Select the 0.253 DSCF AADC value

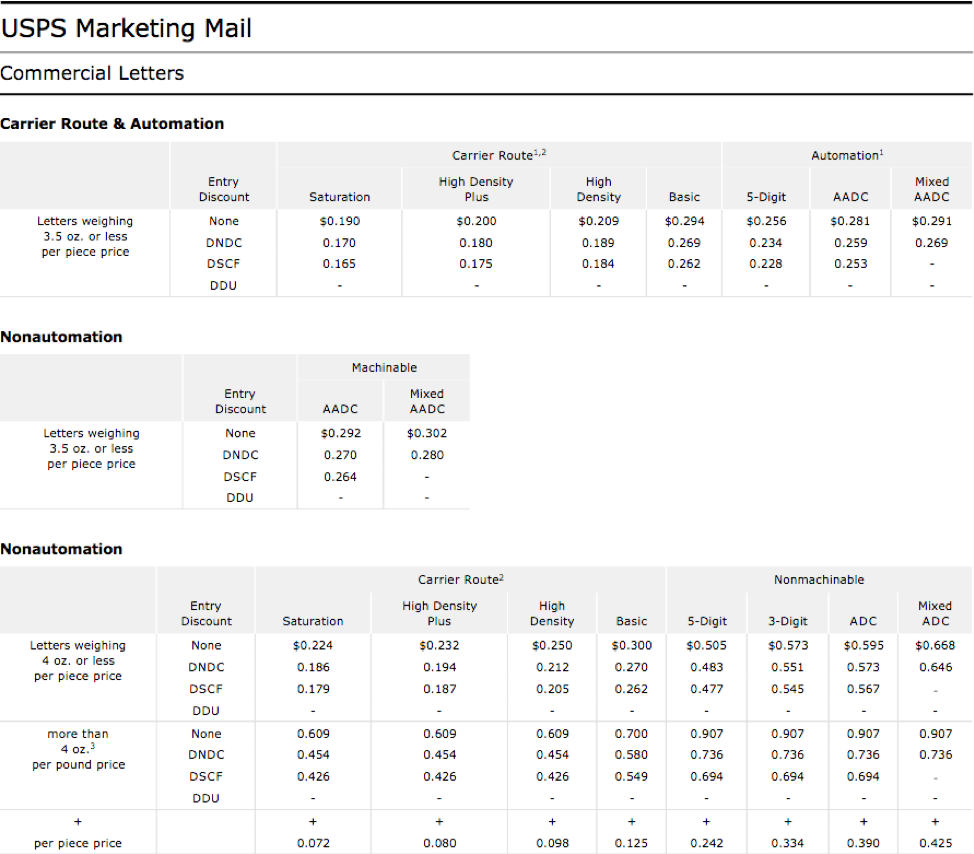pos(850,264)
